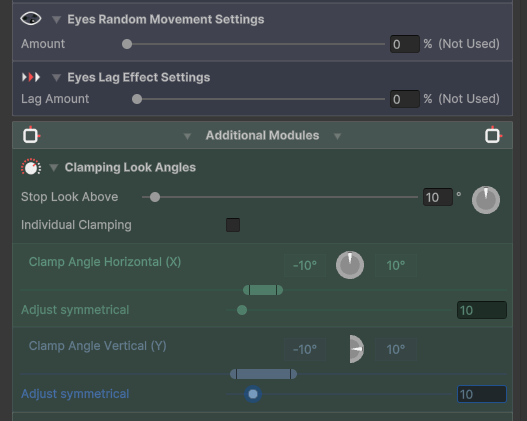527x421 pixels.
Task: Click the vertical Adjust symmetrical value field
Action: click(482, 394)
